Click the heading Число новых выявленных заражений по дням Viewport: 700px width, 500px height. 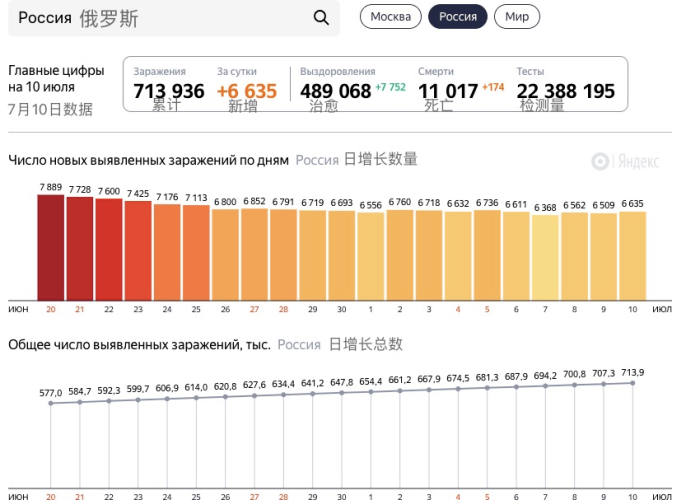(148, 160)
